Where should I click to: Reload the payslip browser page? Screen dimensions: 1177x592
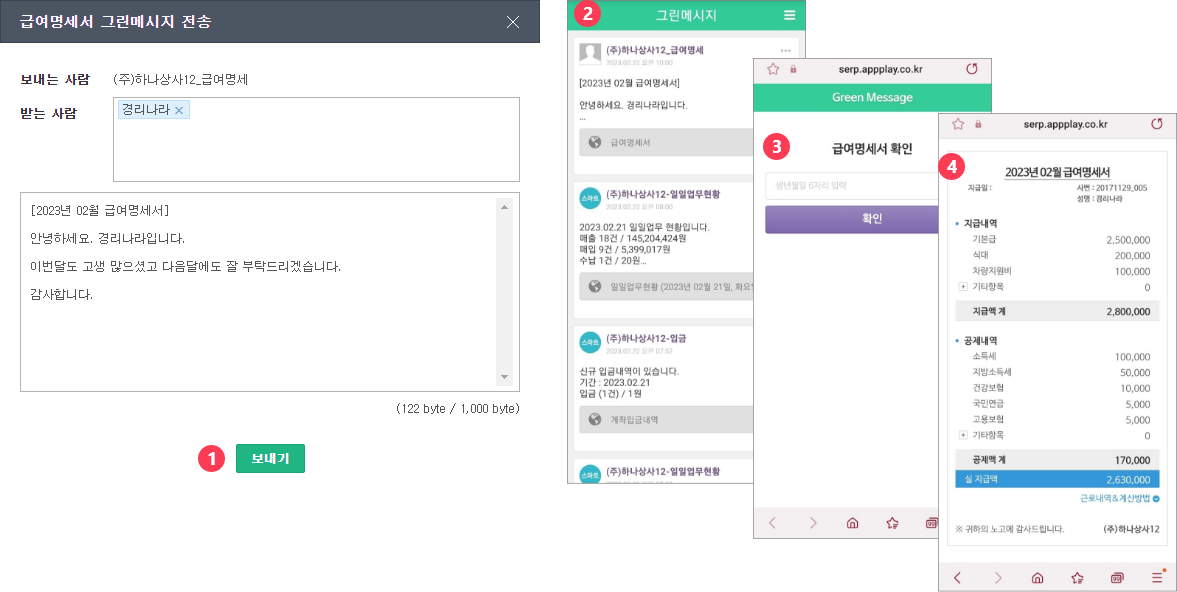pyautogui.click(x=1157, y=124)
